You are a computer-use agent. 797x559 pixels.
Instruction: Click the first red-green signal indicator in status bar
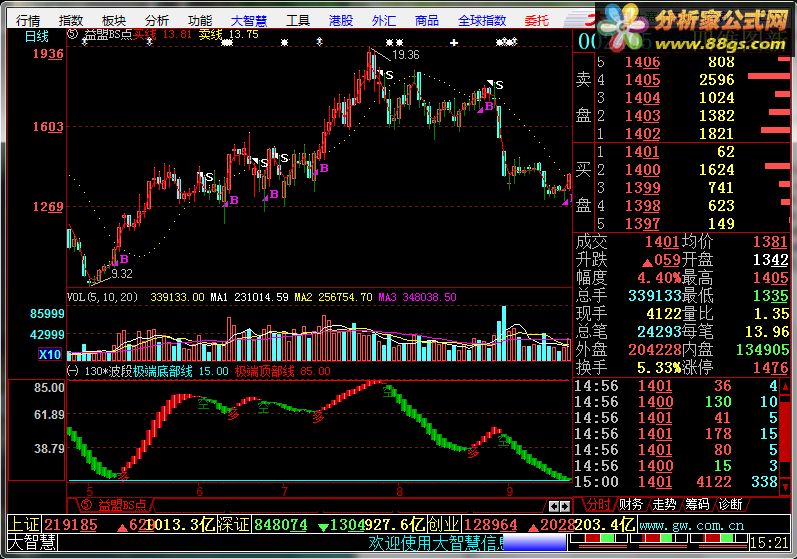(x=598, y=538)
